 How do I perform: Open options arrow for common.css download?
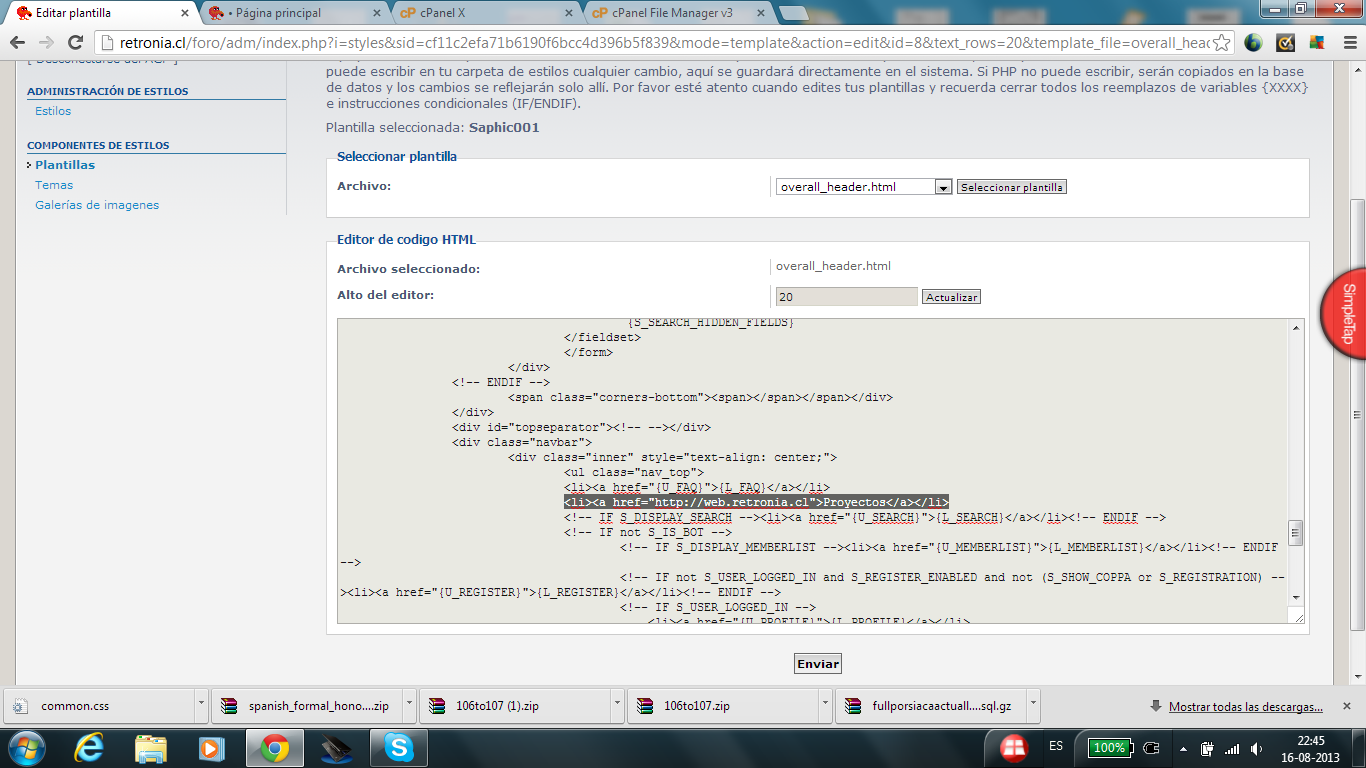(x=201, y=705)
